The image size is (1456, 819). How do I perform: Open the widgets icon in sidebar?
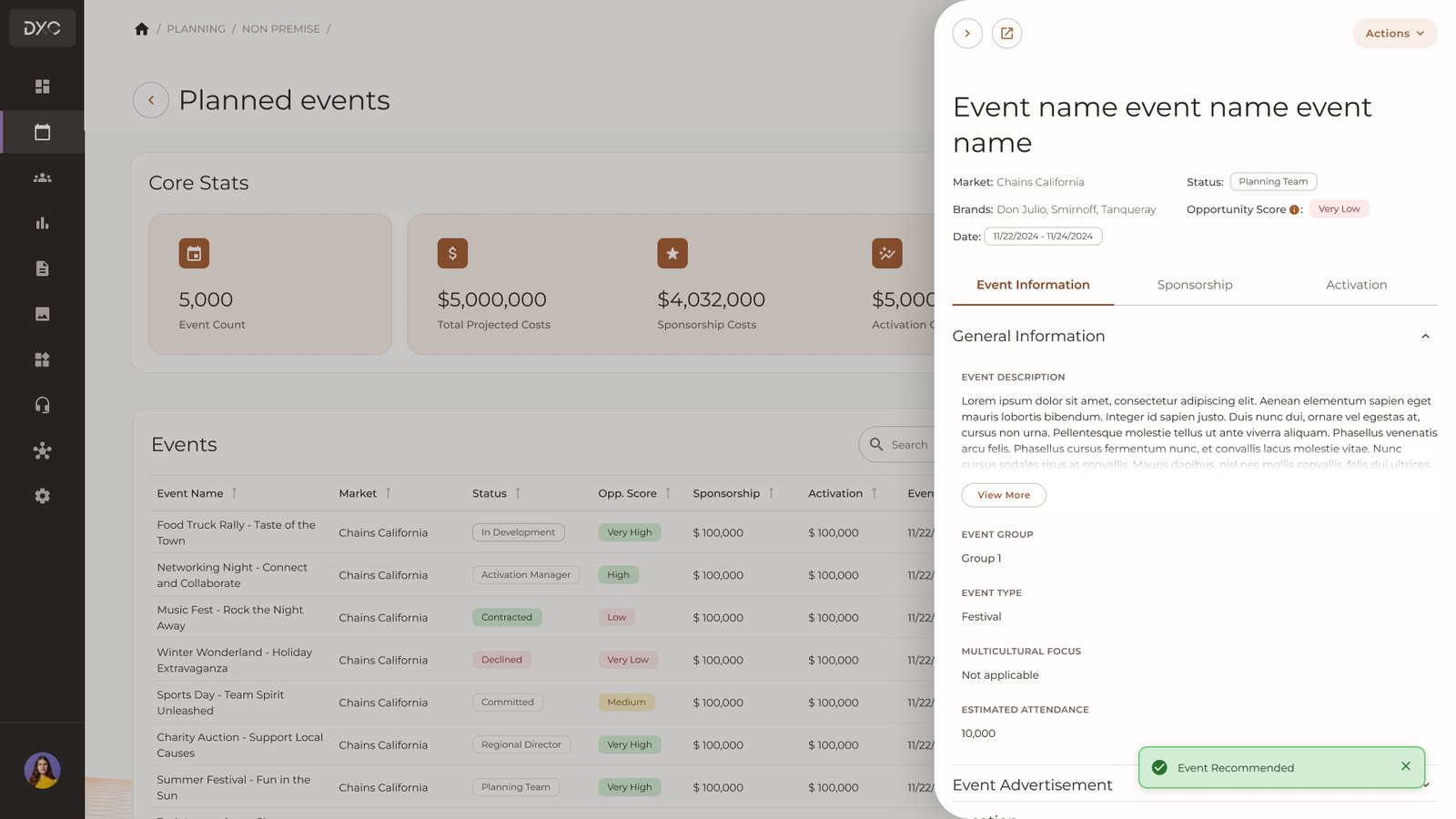pos(42,359)
